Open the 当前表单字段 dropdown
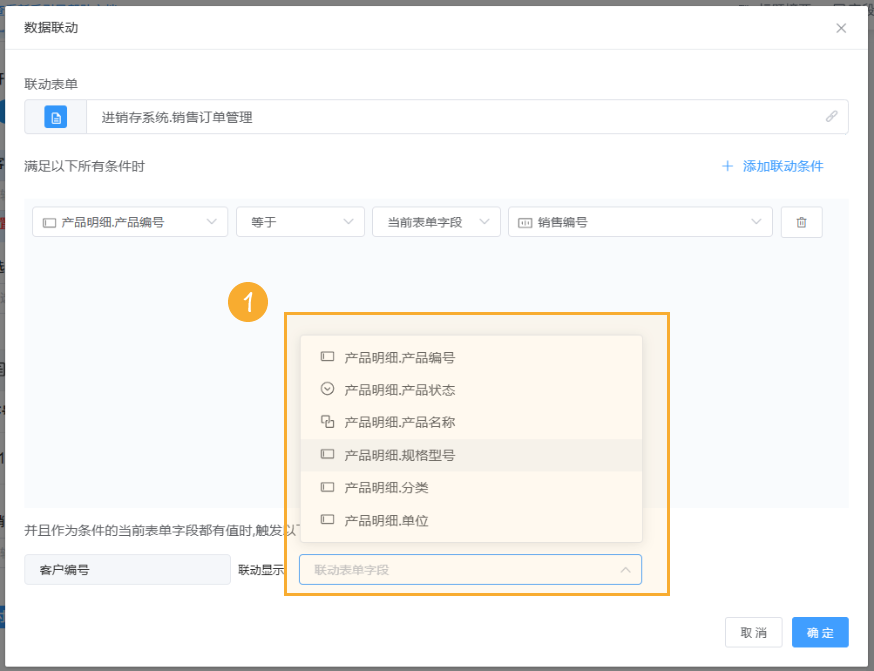 436,221
